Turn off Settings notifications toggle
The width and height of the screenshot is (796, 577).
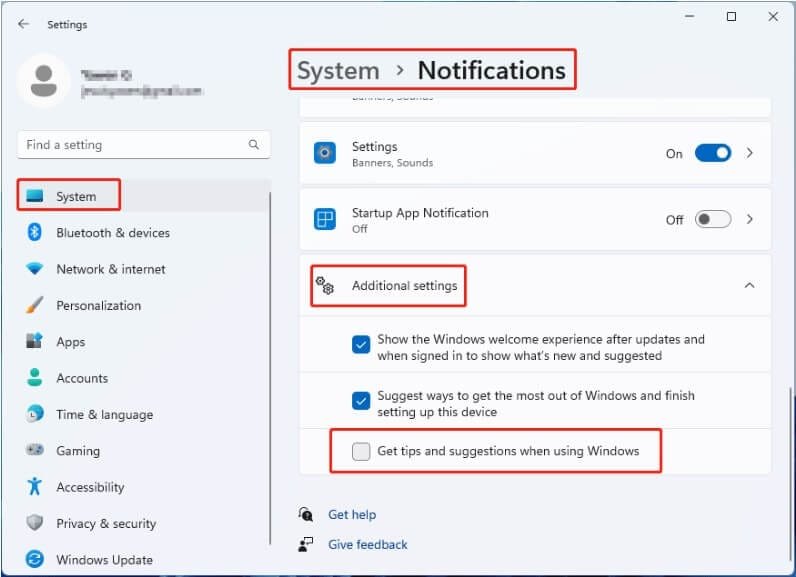[x=713, y=153]
